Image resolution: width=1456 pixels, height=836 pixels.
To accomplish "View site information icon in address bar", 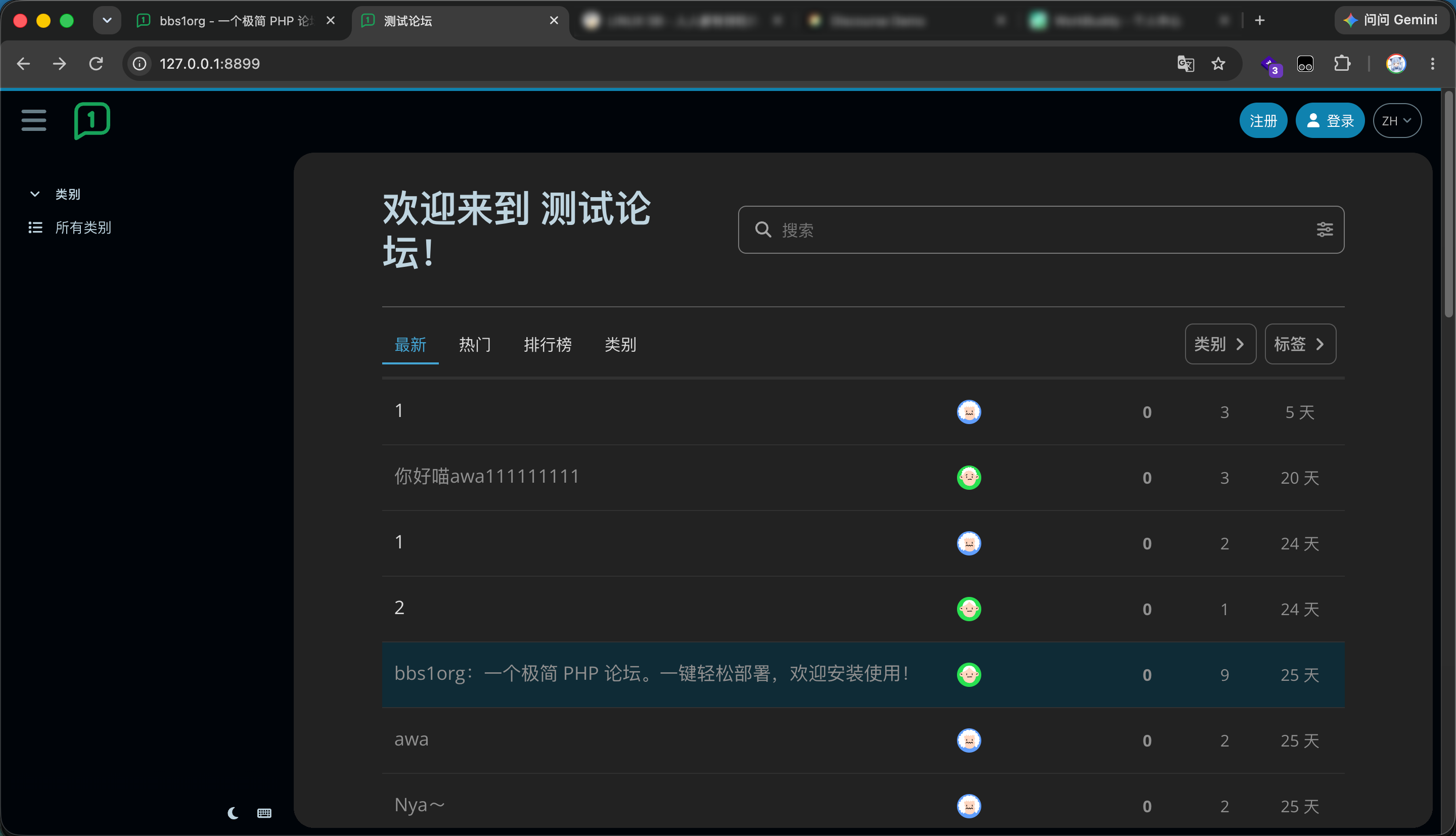I will click(x=140, y=64).
